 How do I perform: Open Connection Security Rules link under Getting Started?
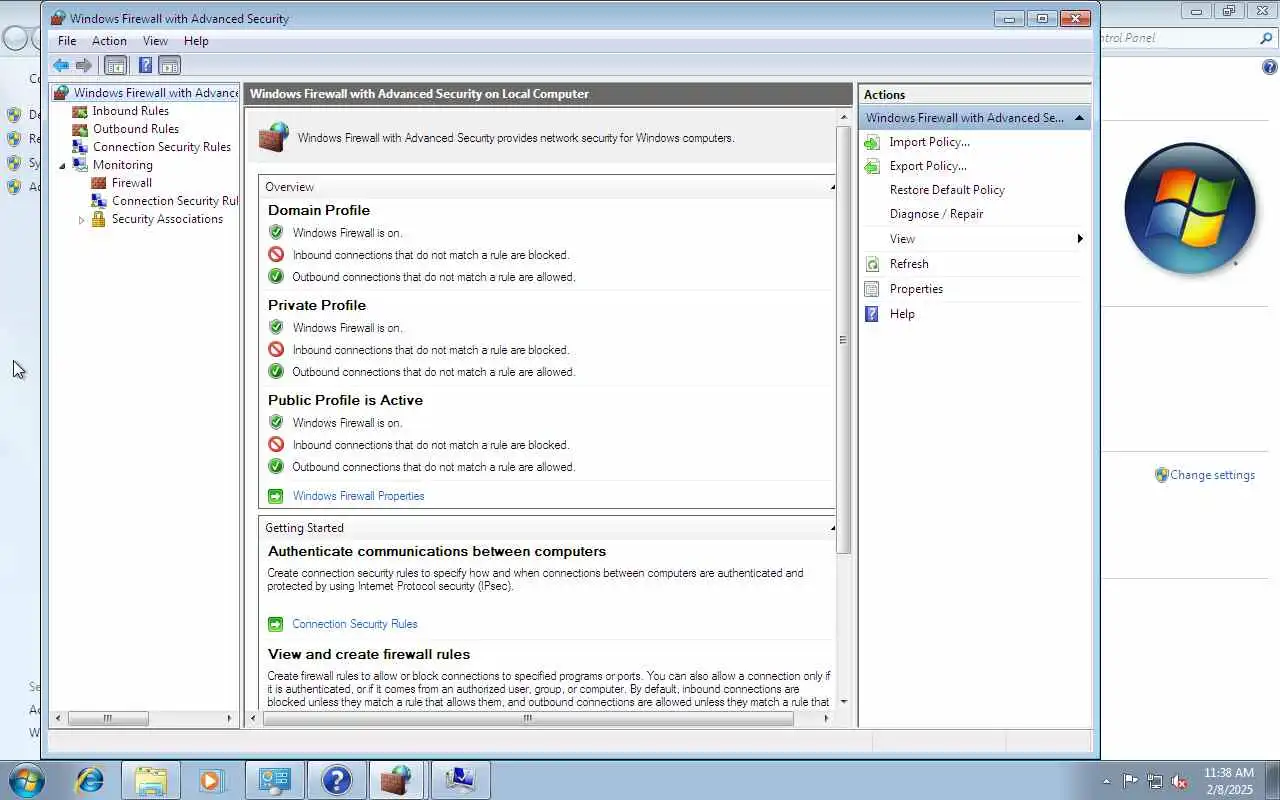(355, 624)
